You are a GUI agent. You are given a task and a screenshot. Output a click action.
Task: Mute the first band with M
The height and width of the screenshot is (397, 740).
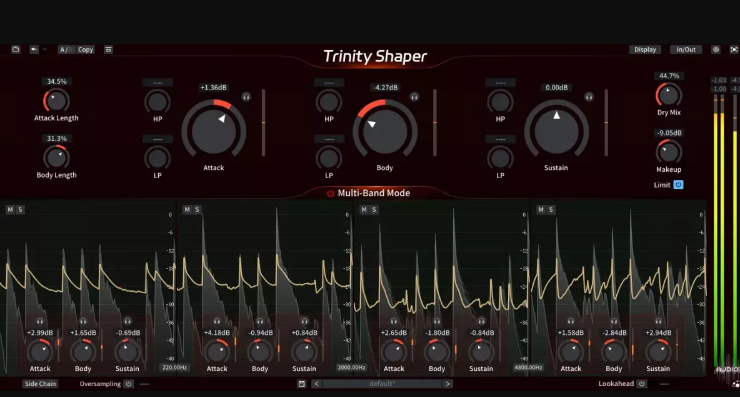(10, 210)
